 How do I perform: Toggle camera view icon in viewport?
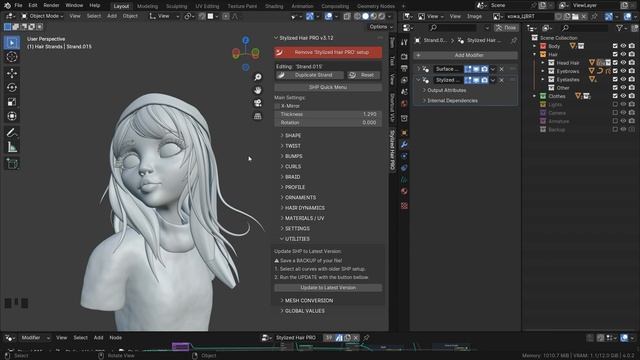[258, 103]
